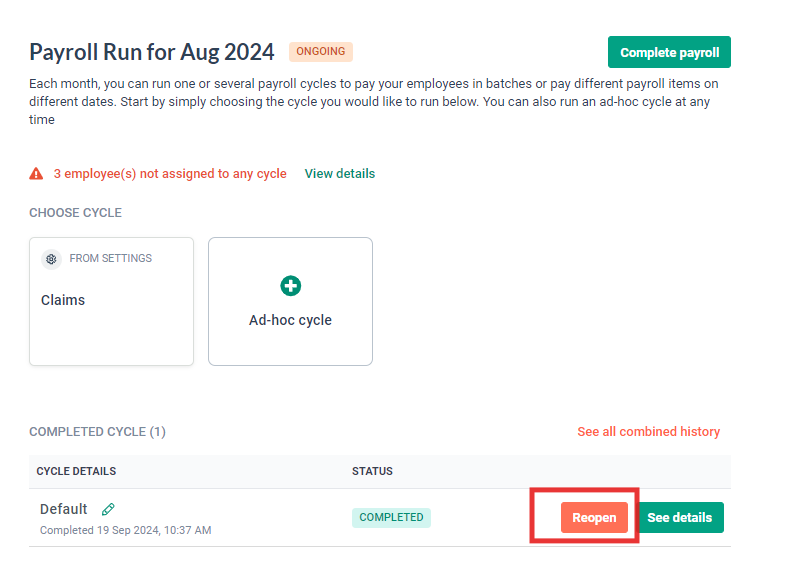Click the green plus icon for Ad-hoc cycle
801x583 pixels.
point(290,285)
